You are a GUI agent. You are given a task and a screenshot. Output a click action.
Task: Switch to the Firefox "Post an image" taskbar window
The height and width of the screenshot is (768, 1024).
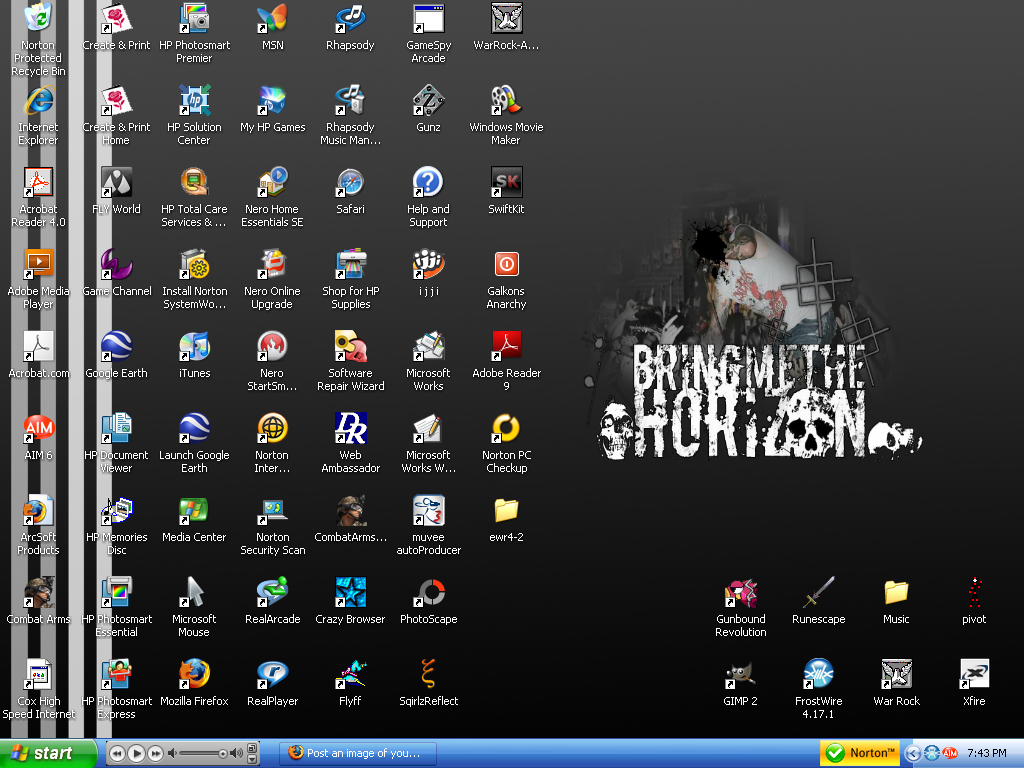358,753
